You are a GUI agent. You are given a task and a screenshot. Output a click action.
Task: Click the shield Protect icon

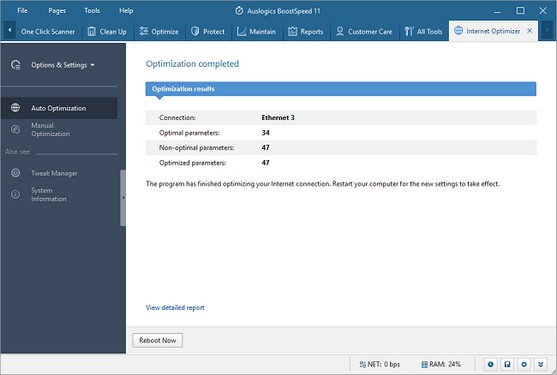coord(195,31)
